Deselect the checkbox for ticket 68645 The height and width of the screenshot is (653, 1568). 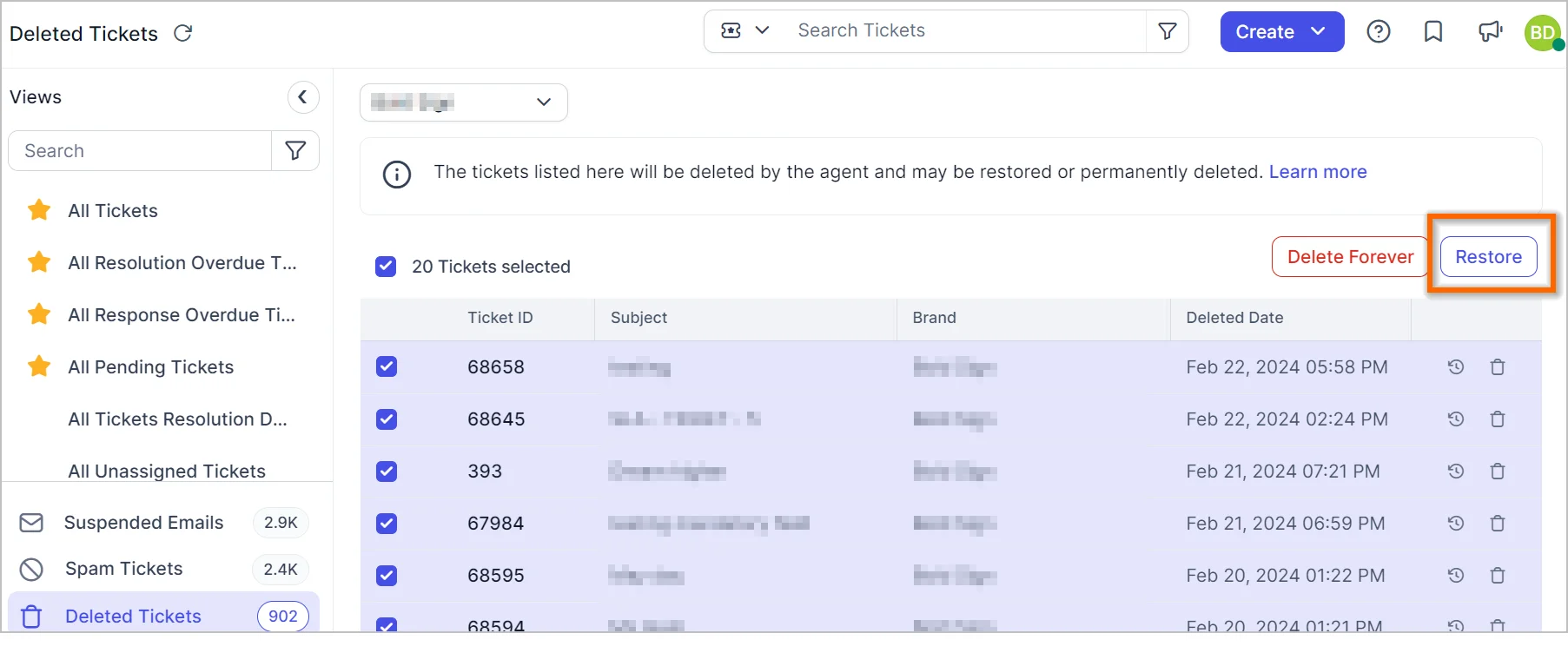(x=387, y=419)
